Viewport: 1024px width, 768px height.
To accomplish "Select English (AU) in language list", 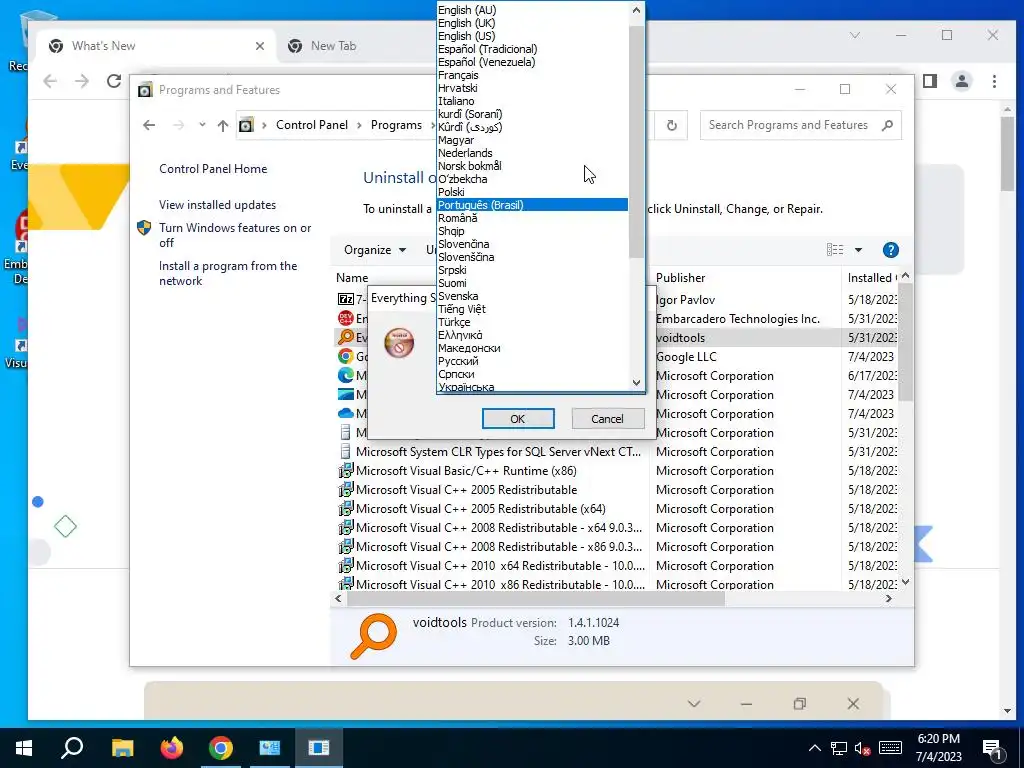I will point(467,10).
